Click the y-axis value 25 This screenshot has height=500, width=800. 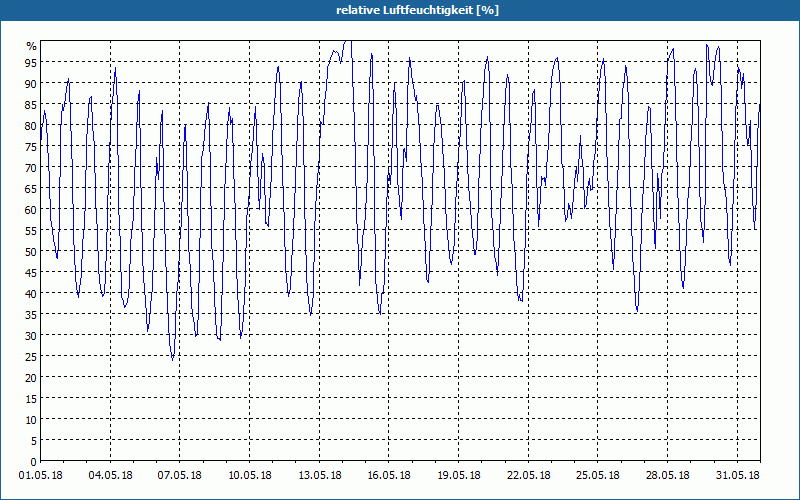click(x=31, y=356)
